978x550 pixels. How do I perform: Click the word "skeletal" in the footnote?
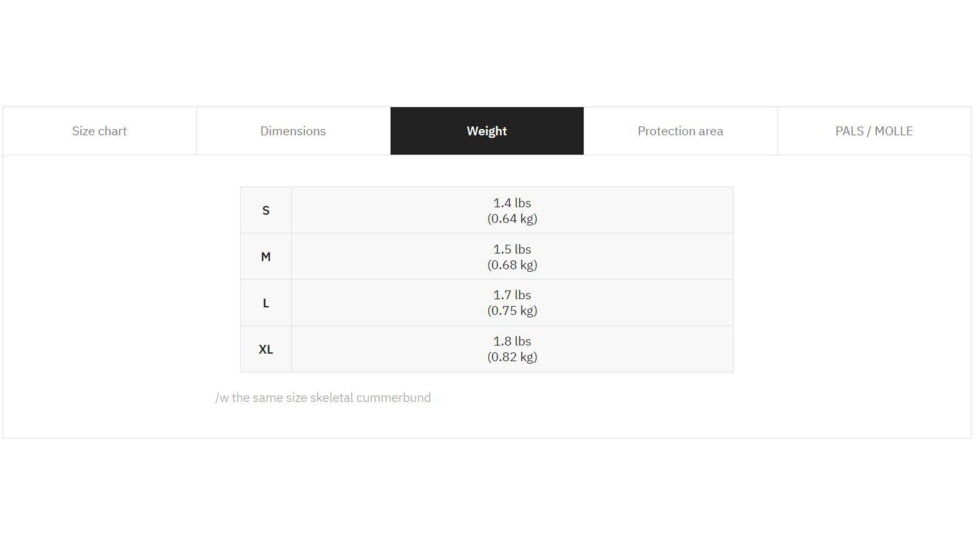(x=333, y=398)
